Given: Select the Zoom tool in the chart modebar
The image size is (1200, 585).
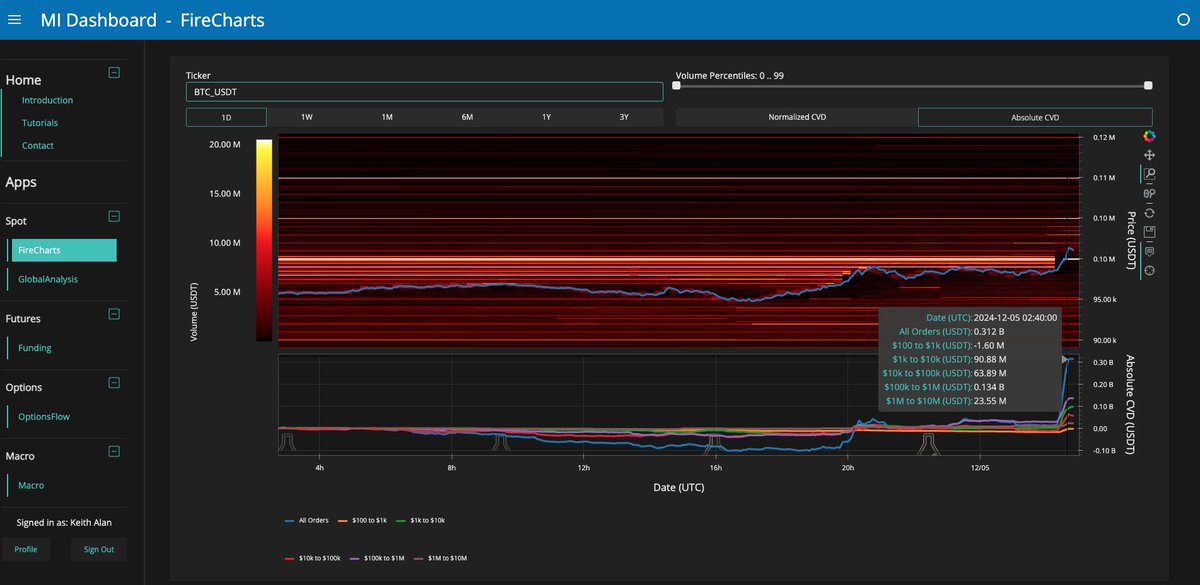Looking at the screenshot, I should tap(1149, 174).
